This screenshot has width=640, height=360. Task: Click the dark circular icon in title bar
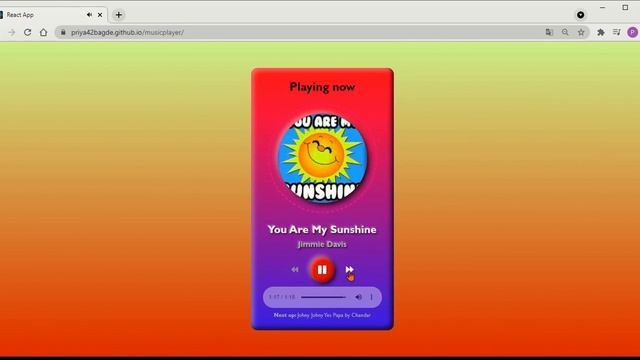coord(580,15)
